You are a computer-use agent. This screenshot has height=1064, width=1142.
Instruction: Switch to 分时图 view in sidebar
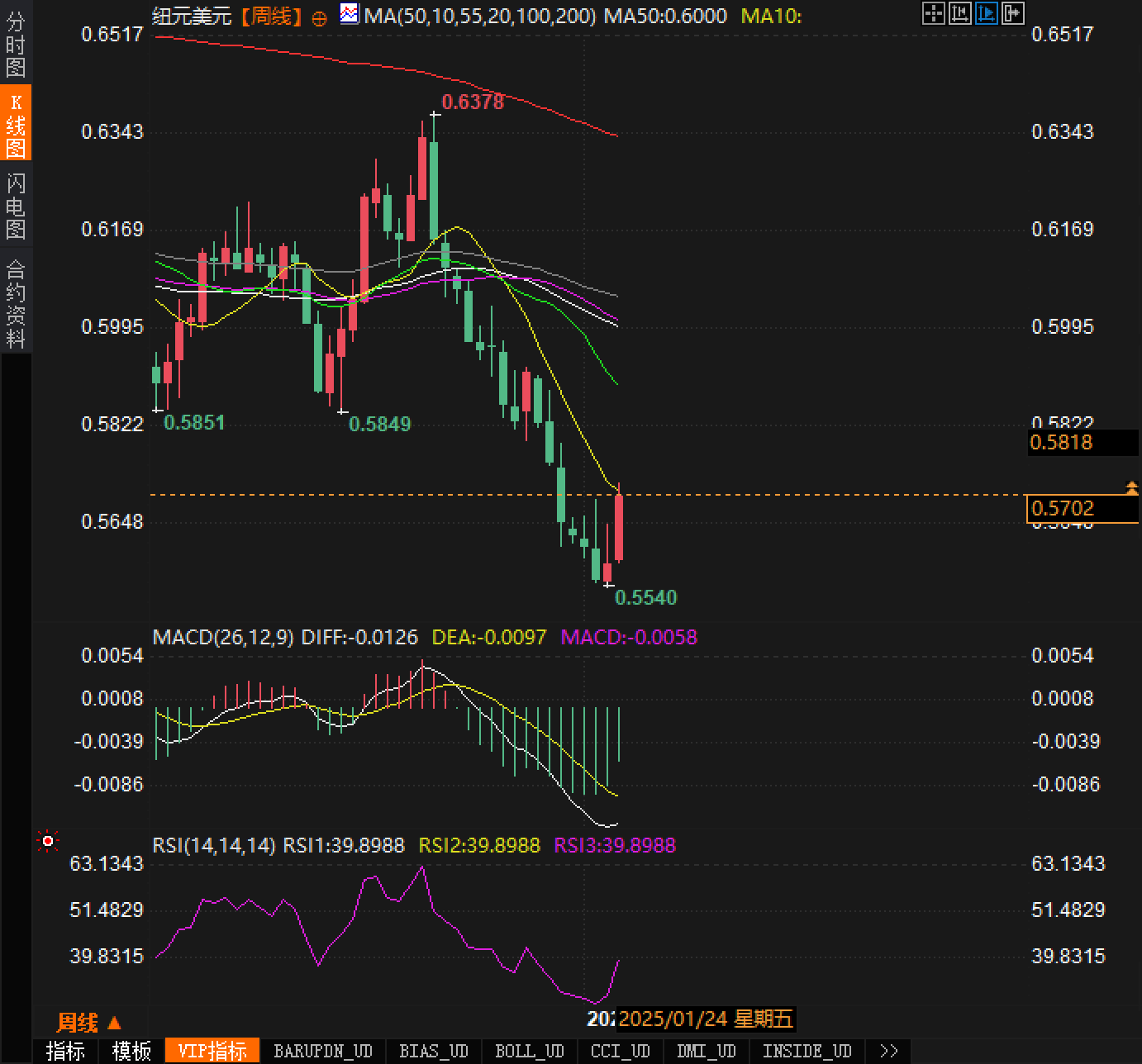point(16,45)
